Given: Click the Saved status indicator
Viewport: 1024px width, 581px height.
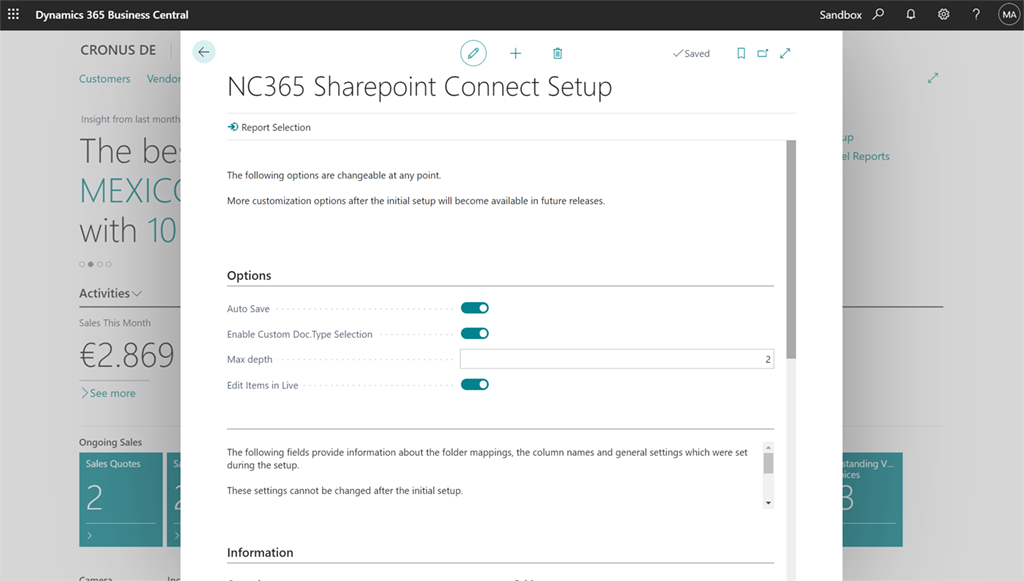Looking at the screenshot, I should pyautogui.click(x=691, y=54).
